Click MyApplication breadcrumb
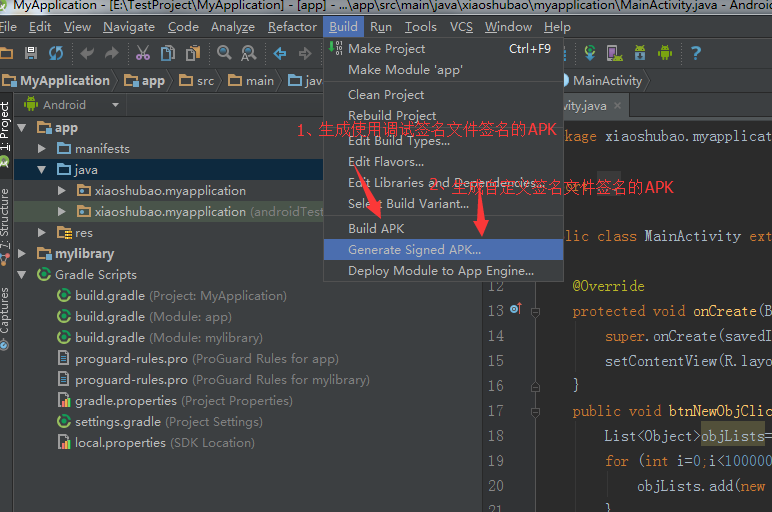The height and width of the screenshot is (512, 772). pos(56,81)
